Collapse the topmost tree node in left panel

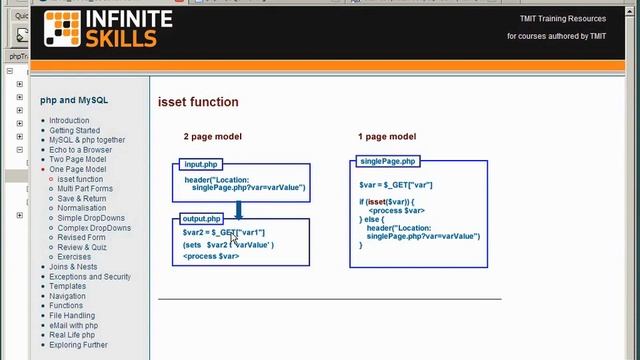point(10,71)
